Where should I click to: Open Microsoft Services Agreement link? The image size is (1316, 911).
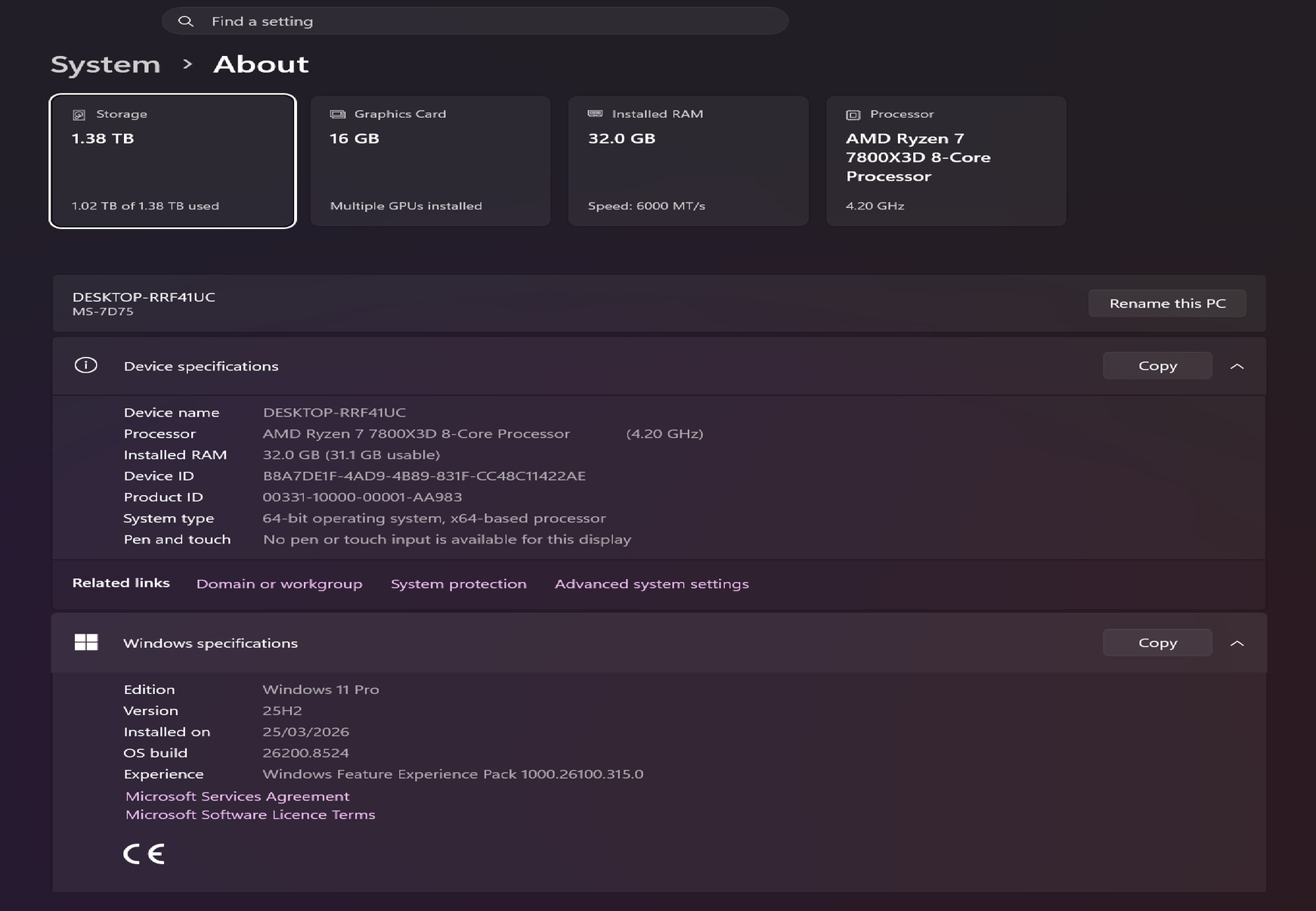(237, 796)
